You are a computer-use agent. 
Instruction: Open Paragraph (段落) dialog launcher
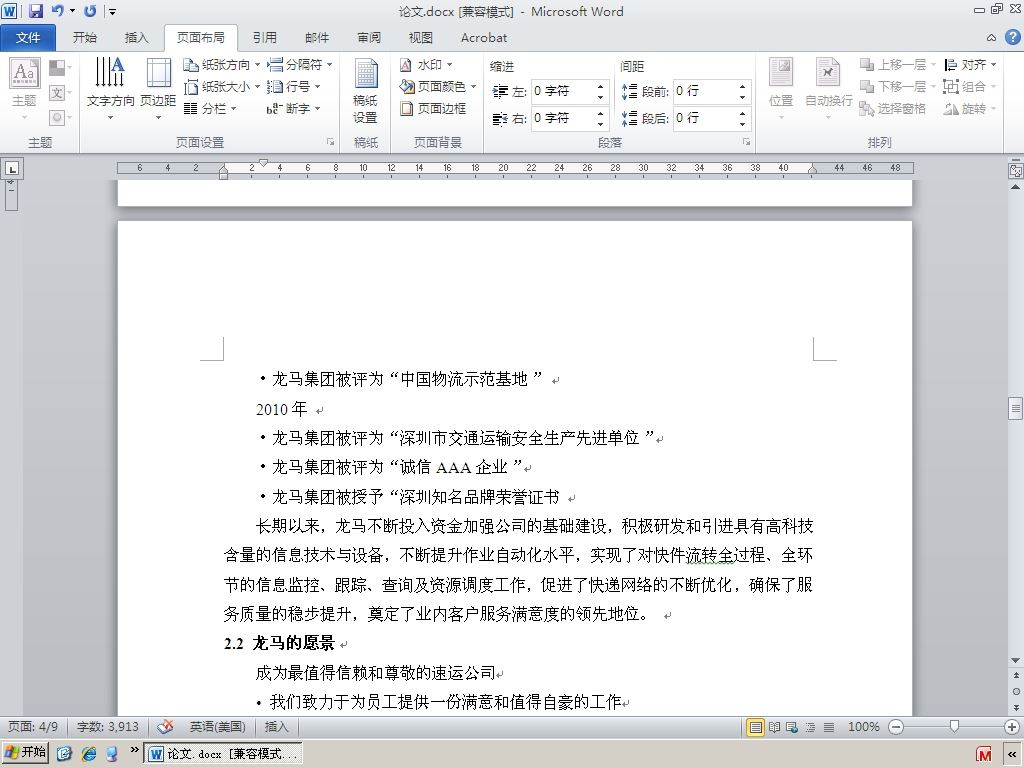click(746, 142)
